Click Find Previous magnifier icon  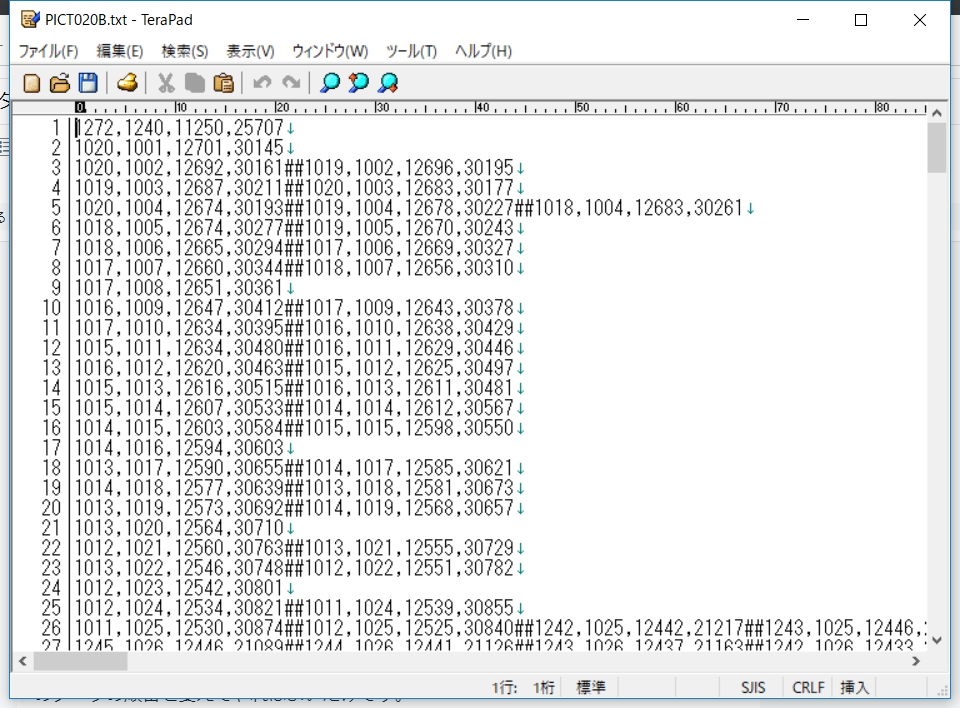[x=359, y=83]
